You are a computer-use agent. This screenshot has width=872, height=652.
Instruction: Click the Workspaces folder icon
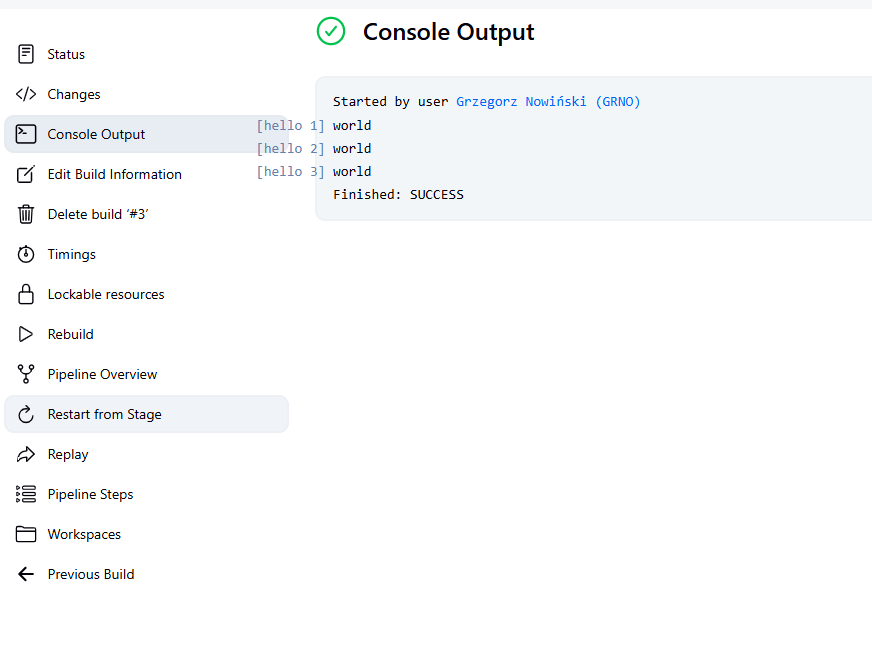click(x=26, y=534)
